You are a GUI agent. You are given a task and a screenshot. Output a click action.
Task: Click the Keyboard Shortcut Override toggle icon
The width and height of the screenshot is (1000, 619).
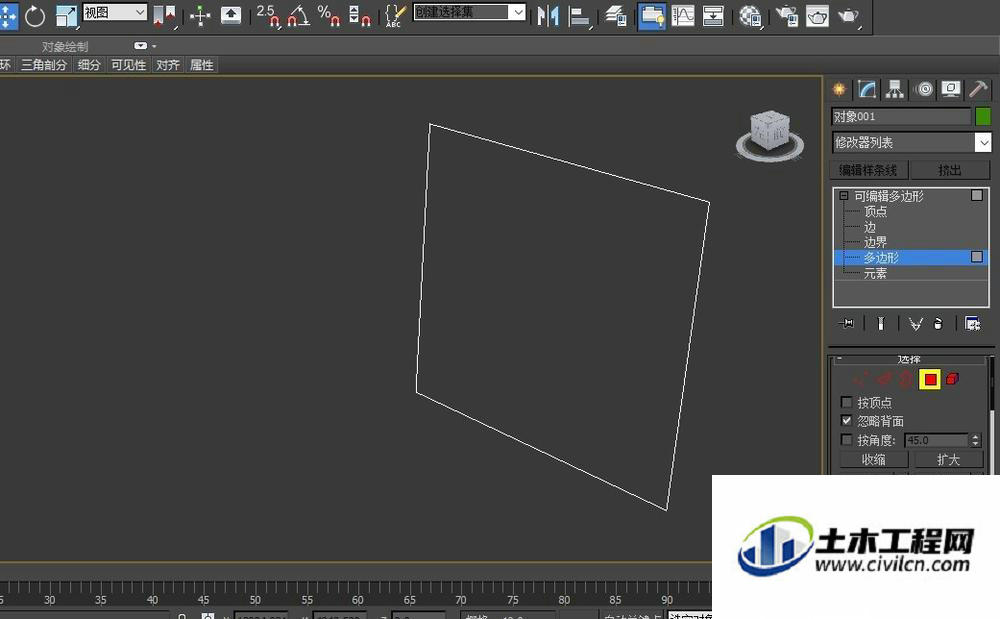231,16
